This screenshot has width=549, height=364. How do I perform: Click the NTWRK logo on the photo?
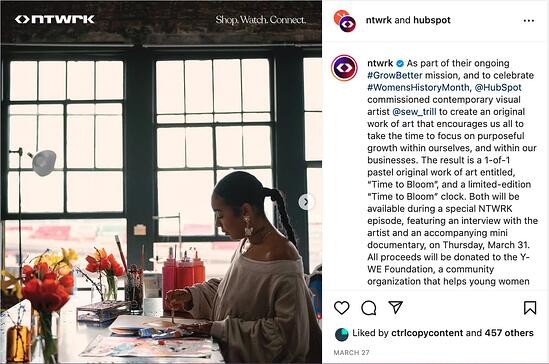[x=55, y=19]
